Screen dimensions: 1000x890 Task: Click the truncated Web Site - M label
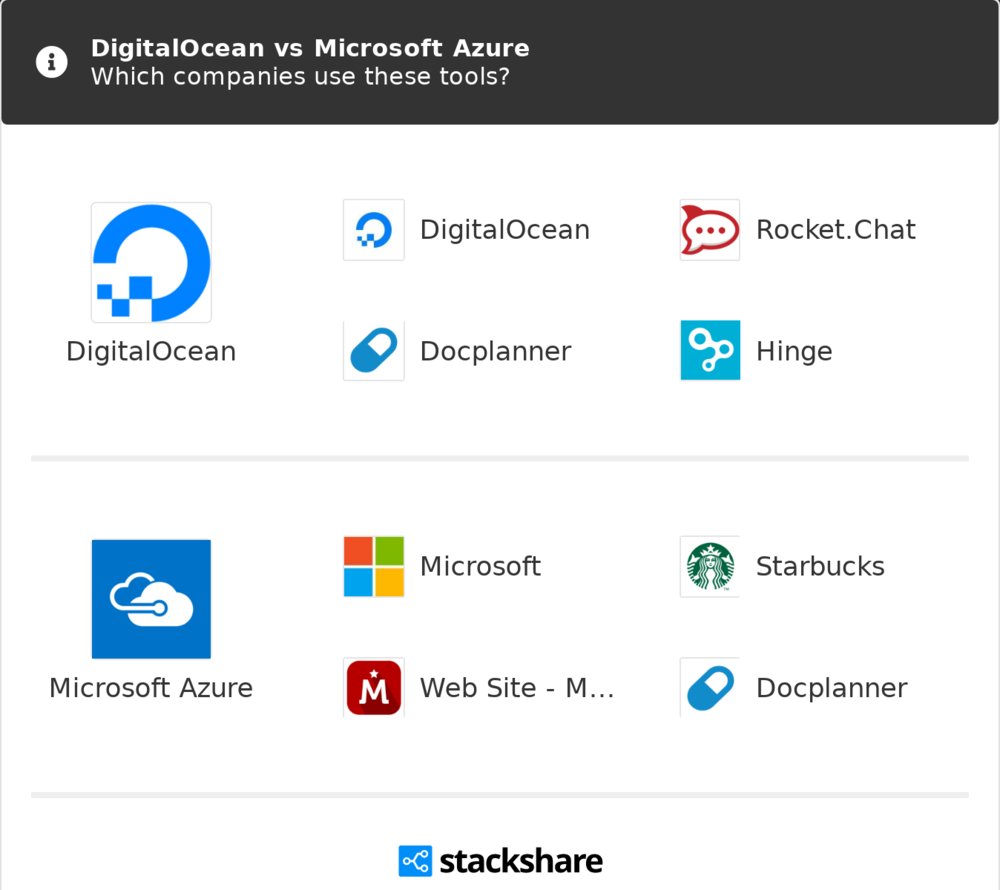[518, 687]
